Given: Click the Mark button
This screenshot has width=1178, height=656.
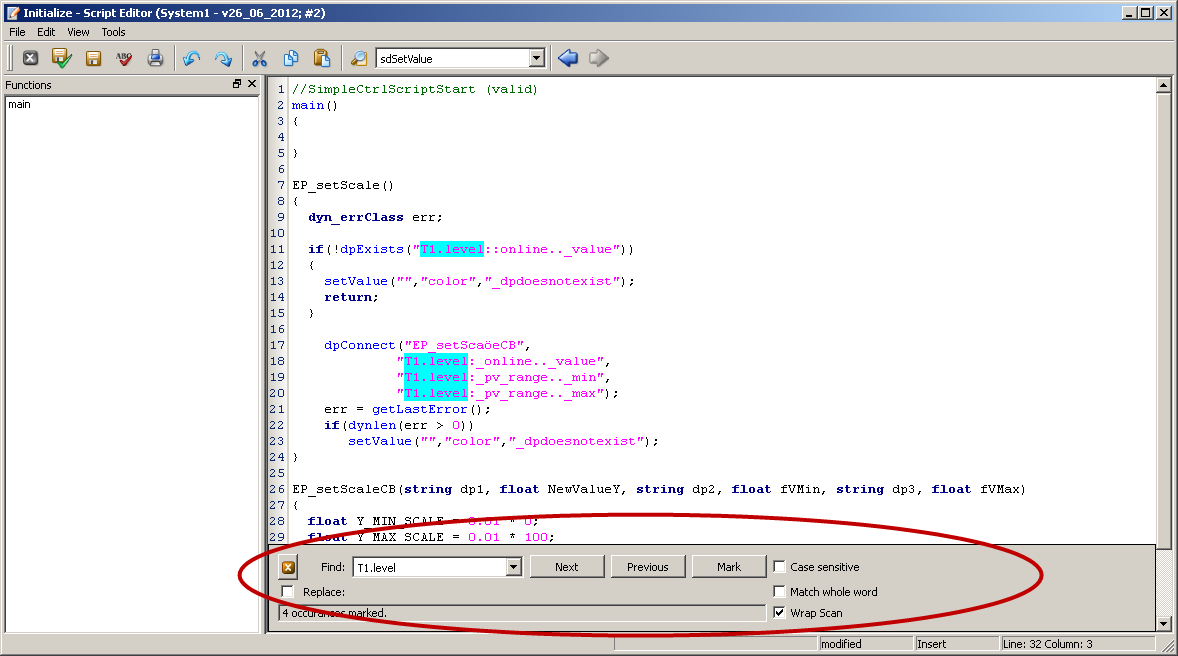Looking at the screenshot, I should coord(729,567).
